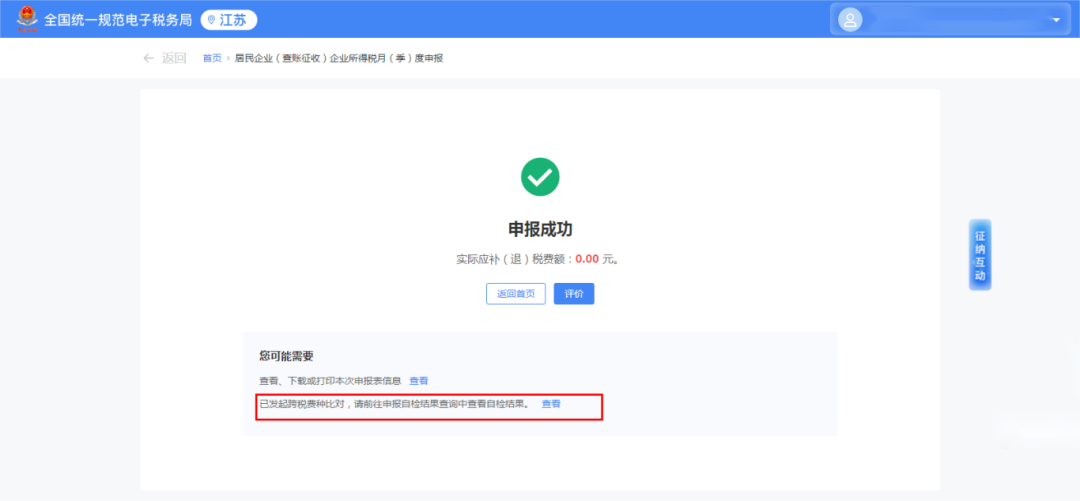Click the 您可能需要 section heading

point(286,356)
